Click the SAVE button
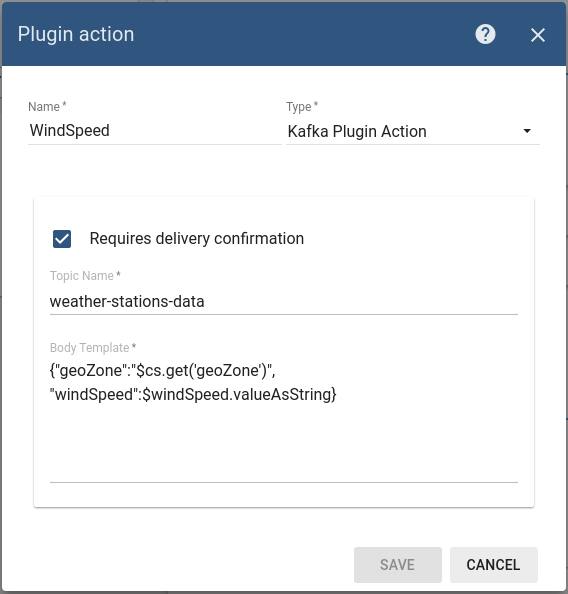The height and width of the screenshot is (594, 568). point(397,564)
